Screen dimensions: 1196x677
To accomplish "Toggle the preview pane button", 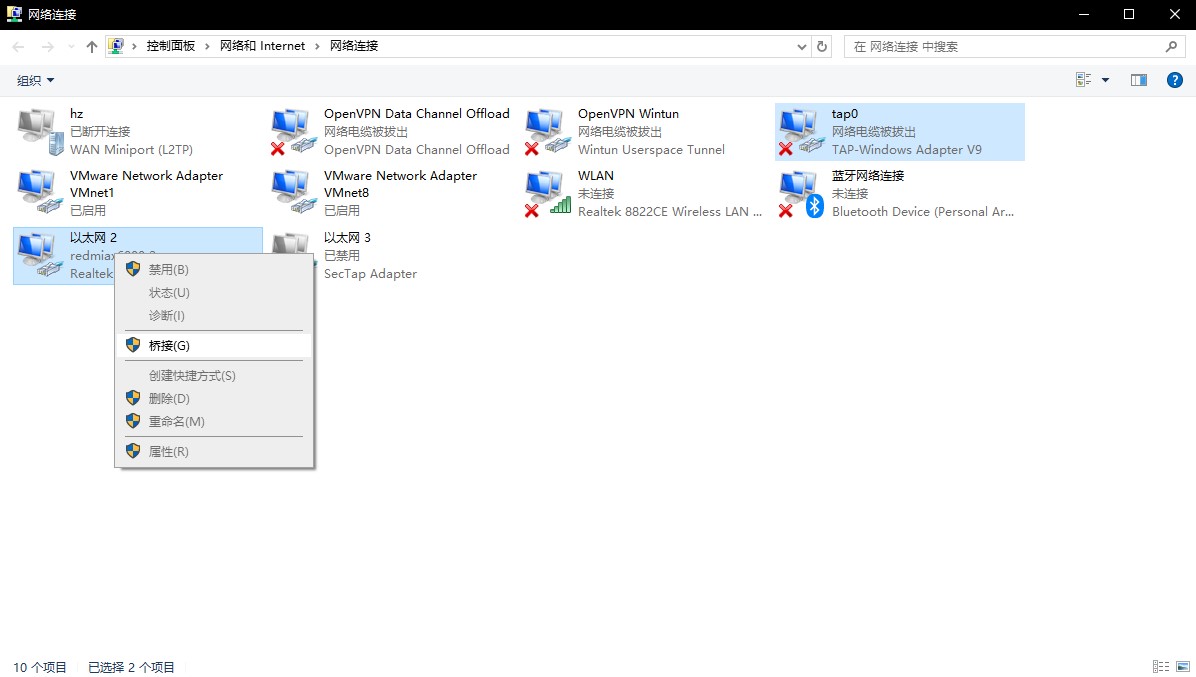I will (1138, 80).
